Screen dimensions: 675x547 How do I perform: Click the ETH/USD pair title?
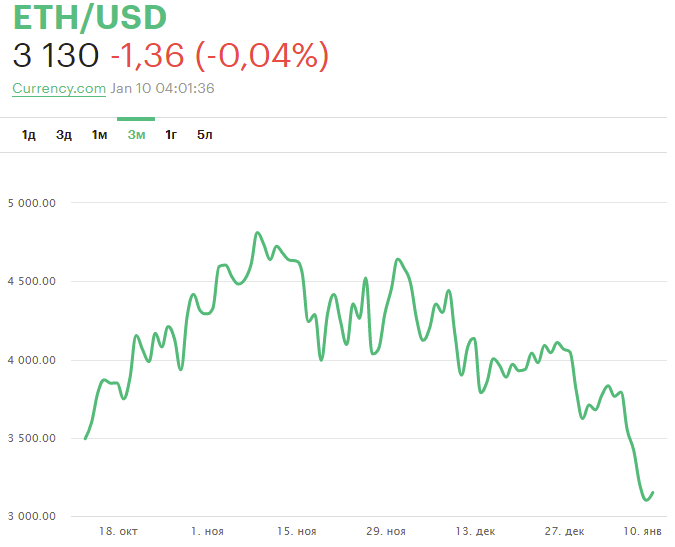click(x=90, y=18)
